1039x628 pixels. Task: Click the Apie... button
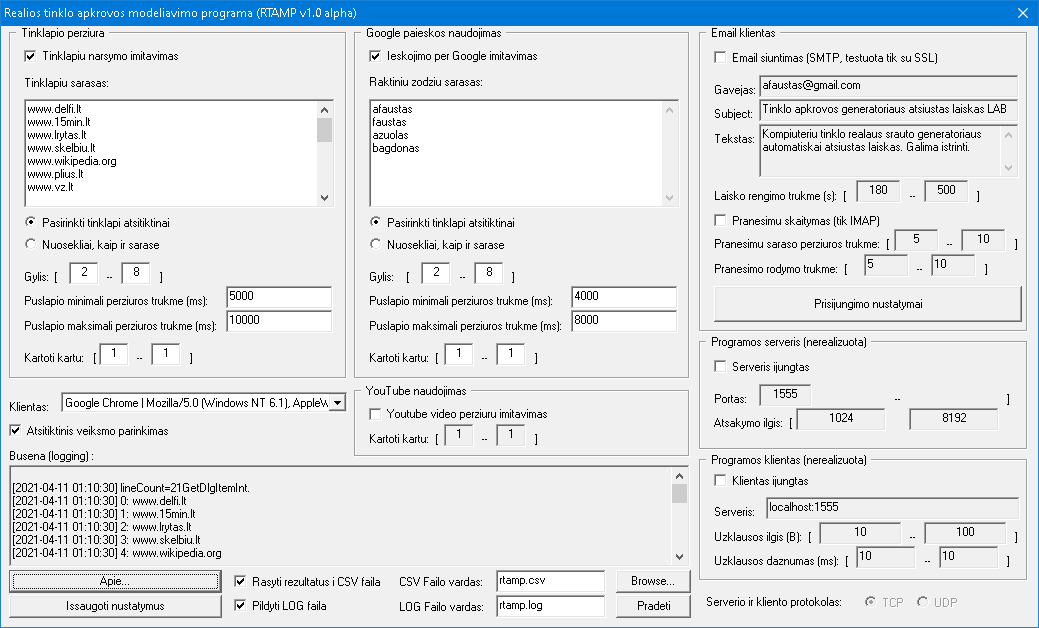[115, 581]
